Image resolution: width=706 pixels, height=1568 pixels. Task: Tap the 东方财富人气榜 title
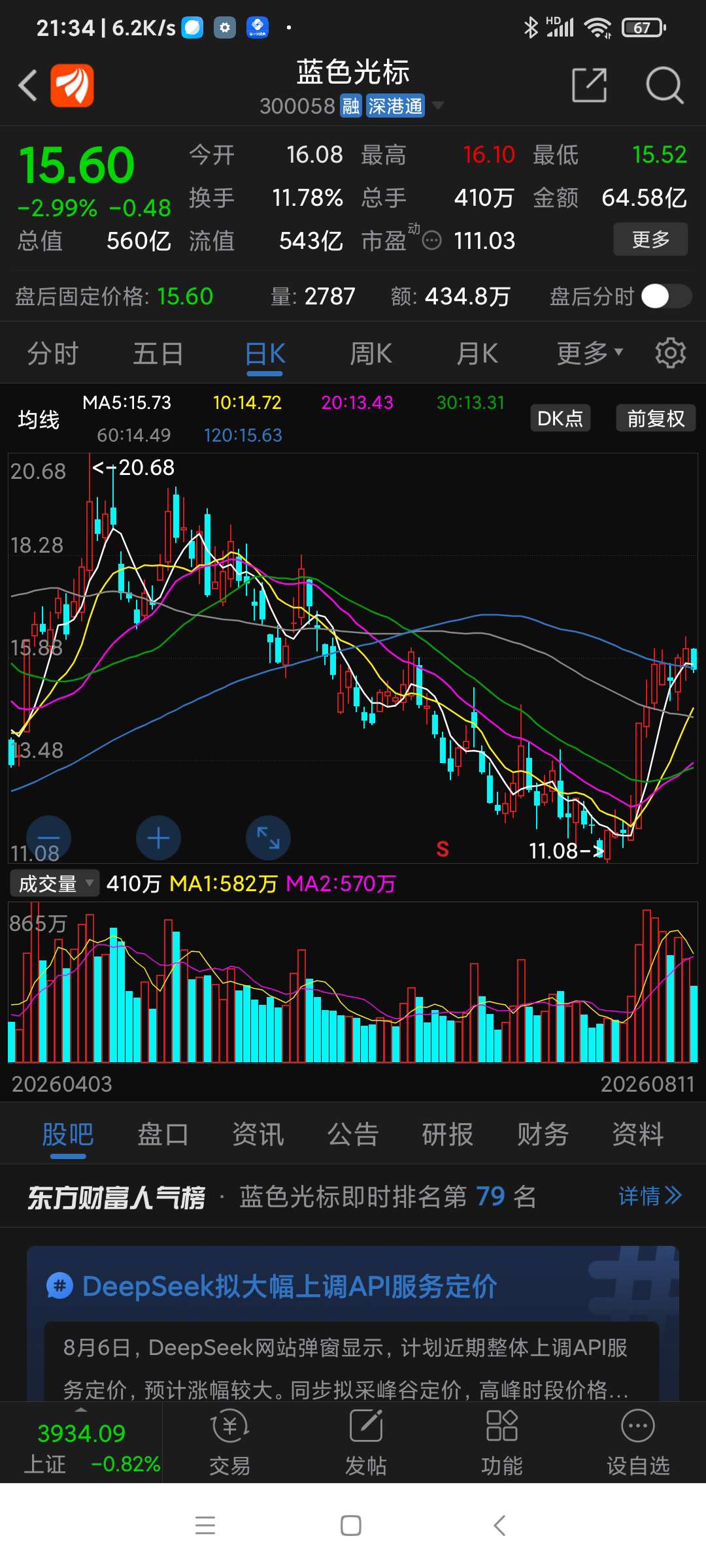116,1197
